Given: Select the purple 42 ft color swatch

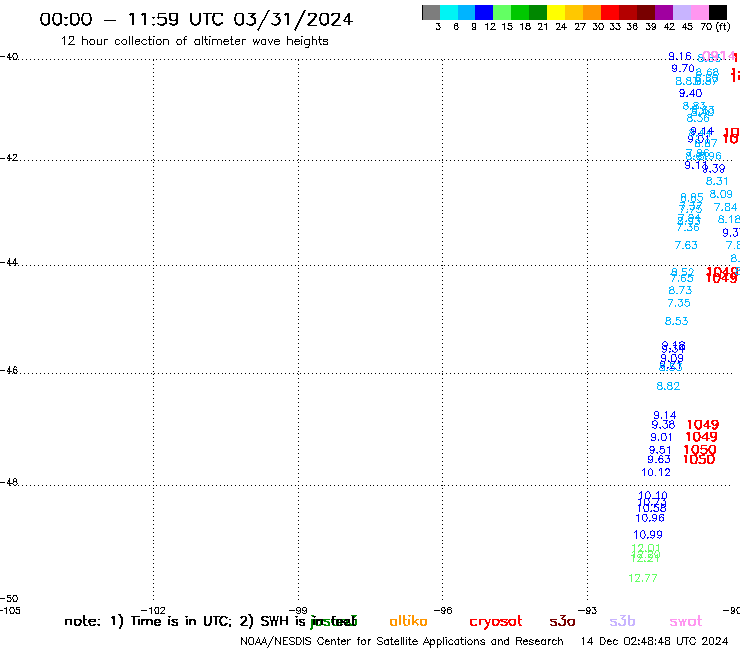Looking at the screenshot, I should point(664,12).
